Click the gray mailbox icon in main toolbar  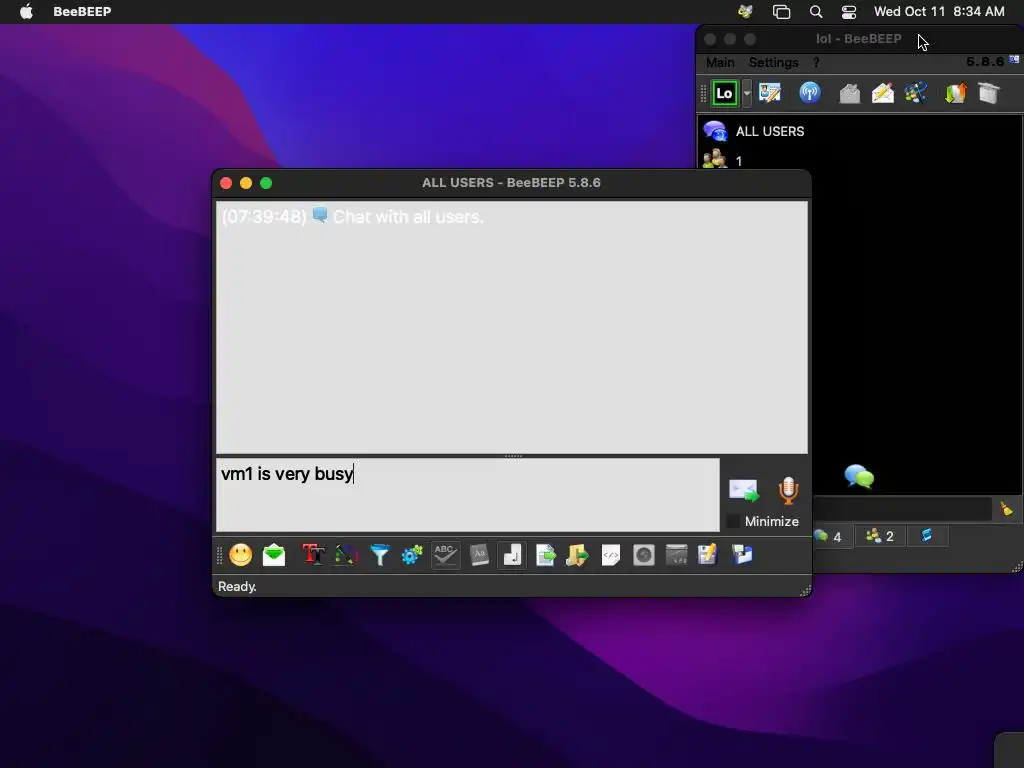[x=850, y=93]
